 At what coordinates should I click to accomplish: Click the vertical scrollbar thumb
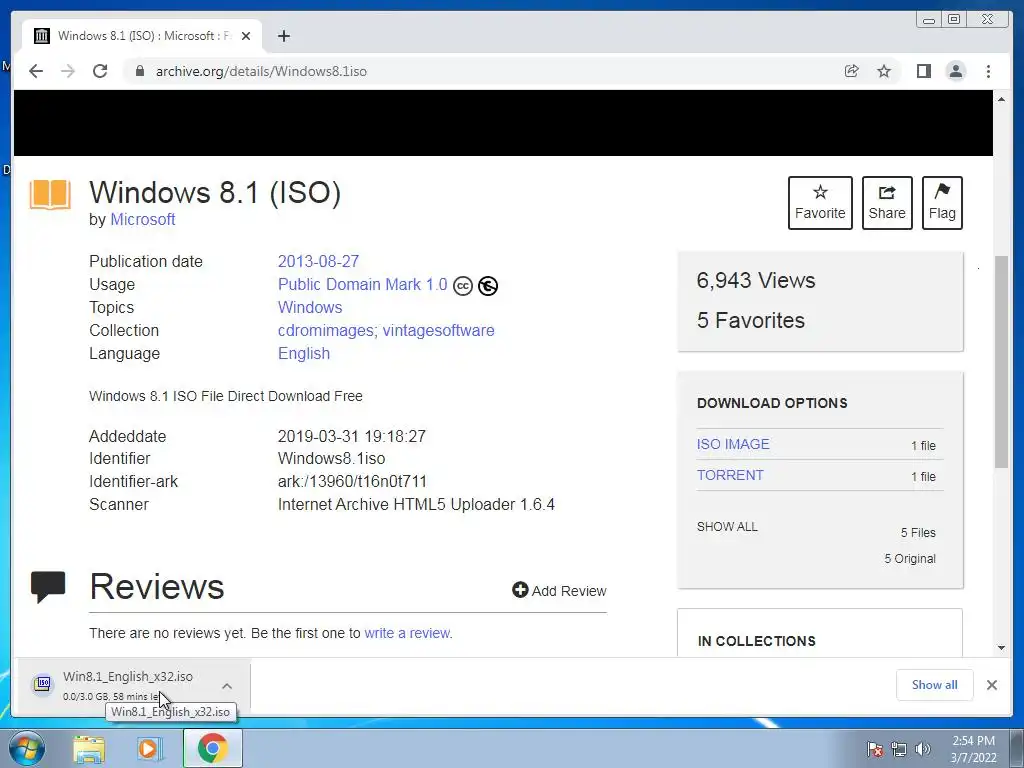(x=1001, y=362)
